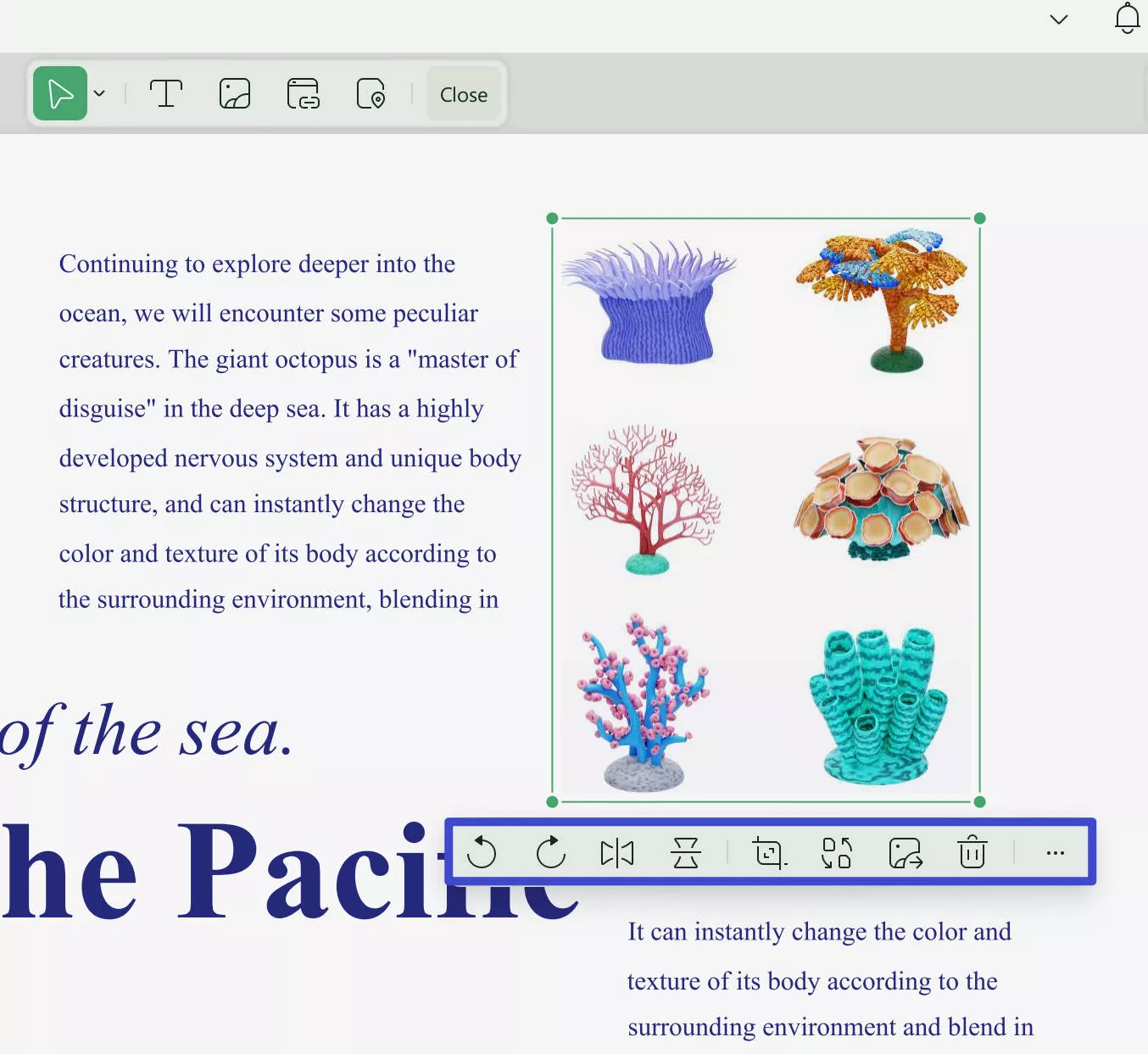Click the "of the sea." italic heading
The width and height of the screenshot is (1148, 1054).
tap(147, 733)
